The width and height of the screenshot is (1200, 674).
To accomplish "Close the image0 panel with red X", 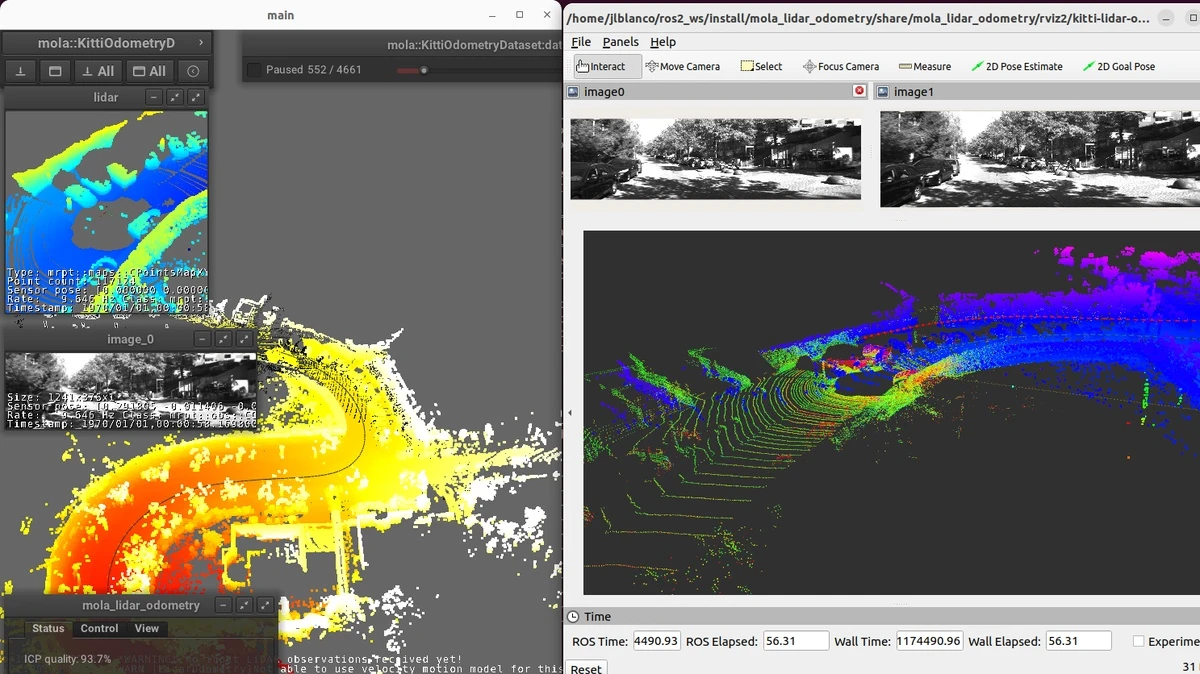I will click(859, 91).
